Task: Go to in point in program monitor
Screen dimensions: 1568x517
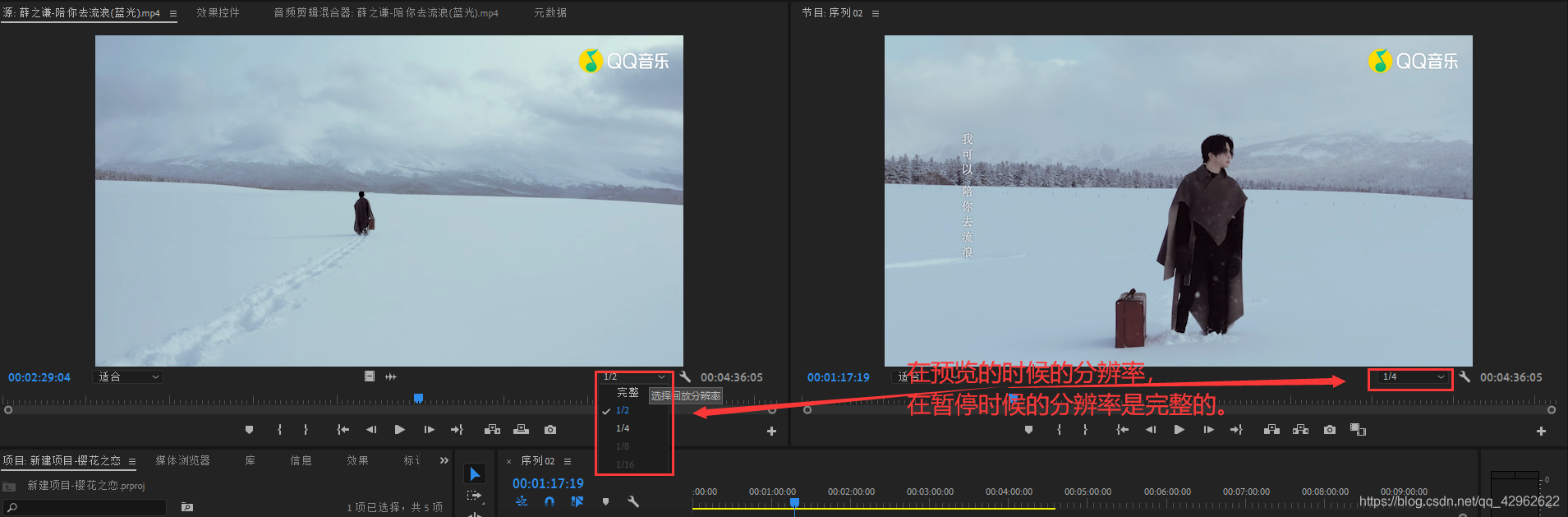Action: click(x=1122, y=429)
